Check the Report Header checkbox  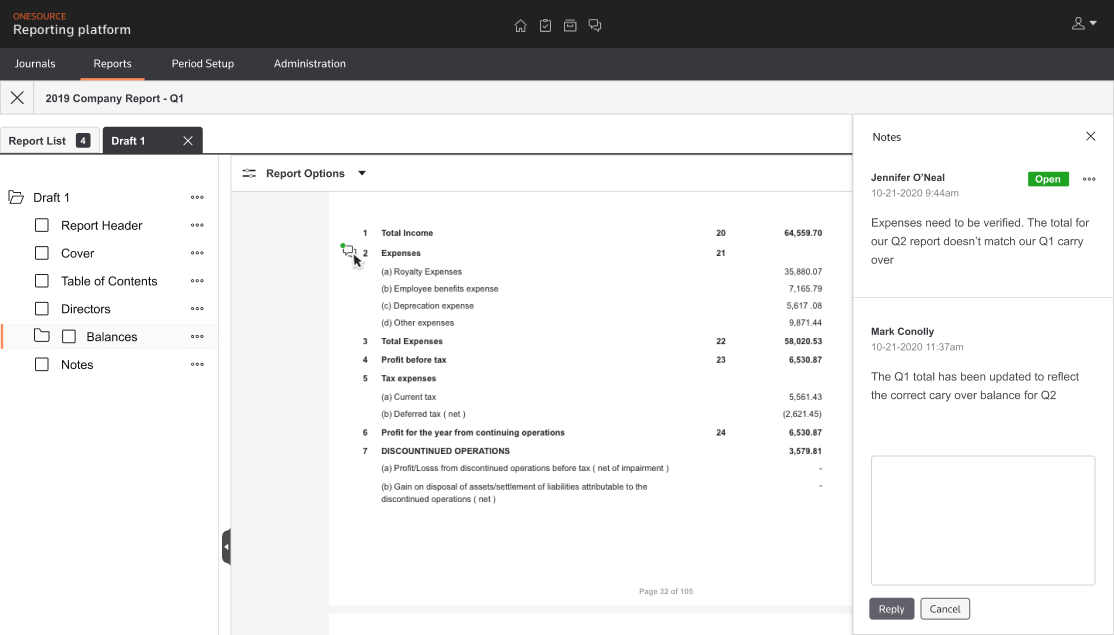(42, 226)
